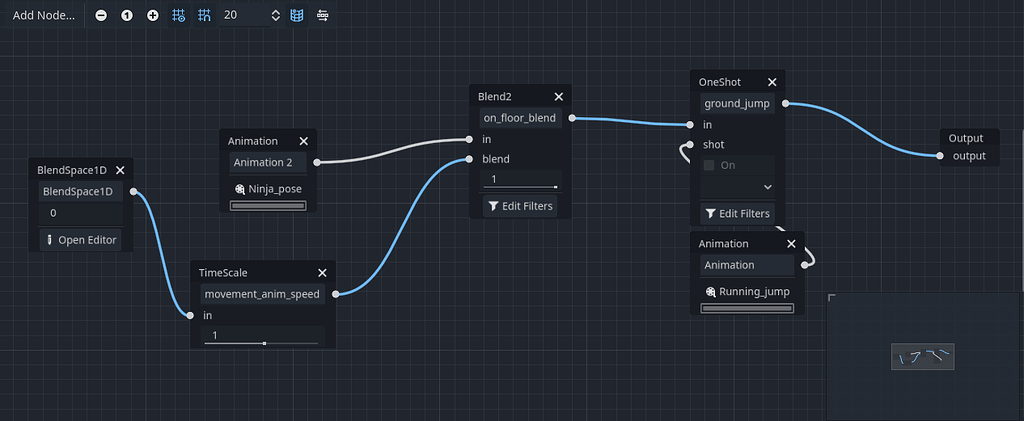The height and width of the screenshot is (421, 1024).
Task: Select the Ninja_pose animation button
Action: pos(268,189)
